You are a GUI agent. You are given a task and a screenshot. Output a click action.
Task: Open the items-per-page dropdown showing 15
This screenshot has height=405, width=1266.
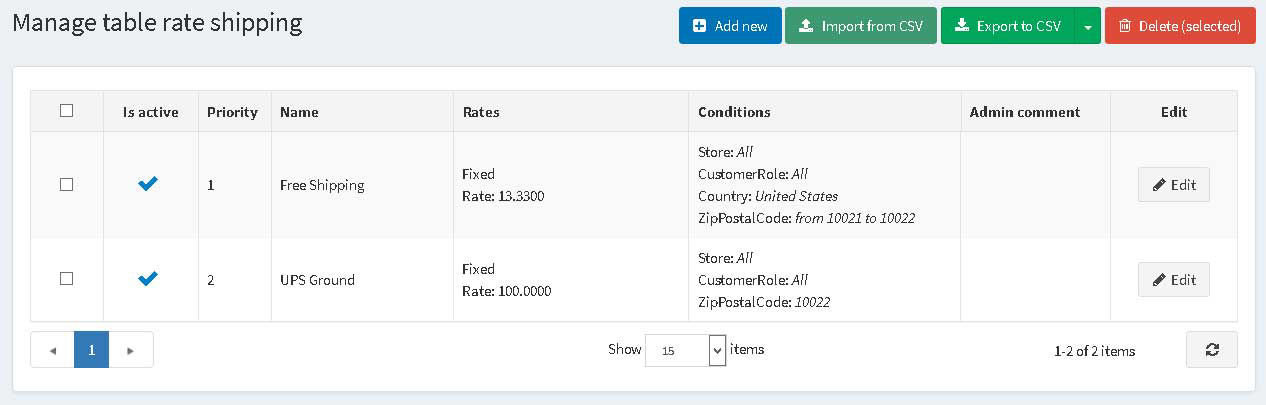coord(686,350)
